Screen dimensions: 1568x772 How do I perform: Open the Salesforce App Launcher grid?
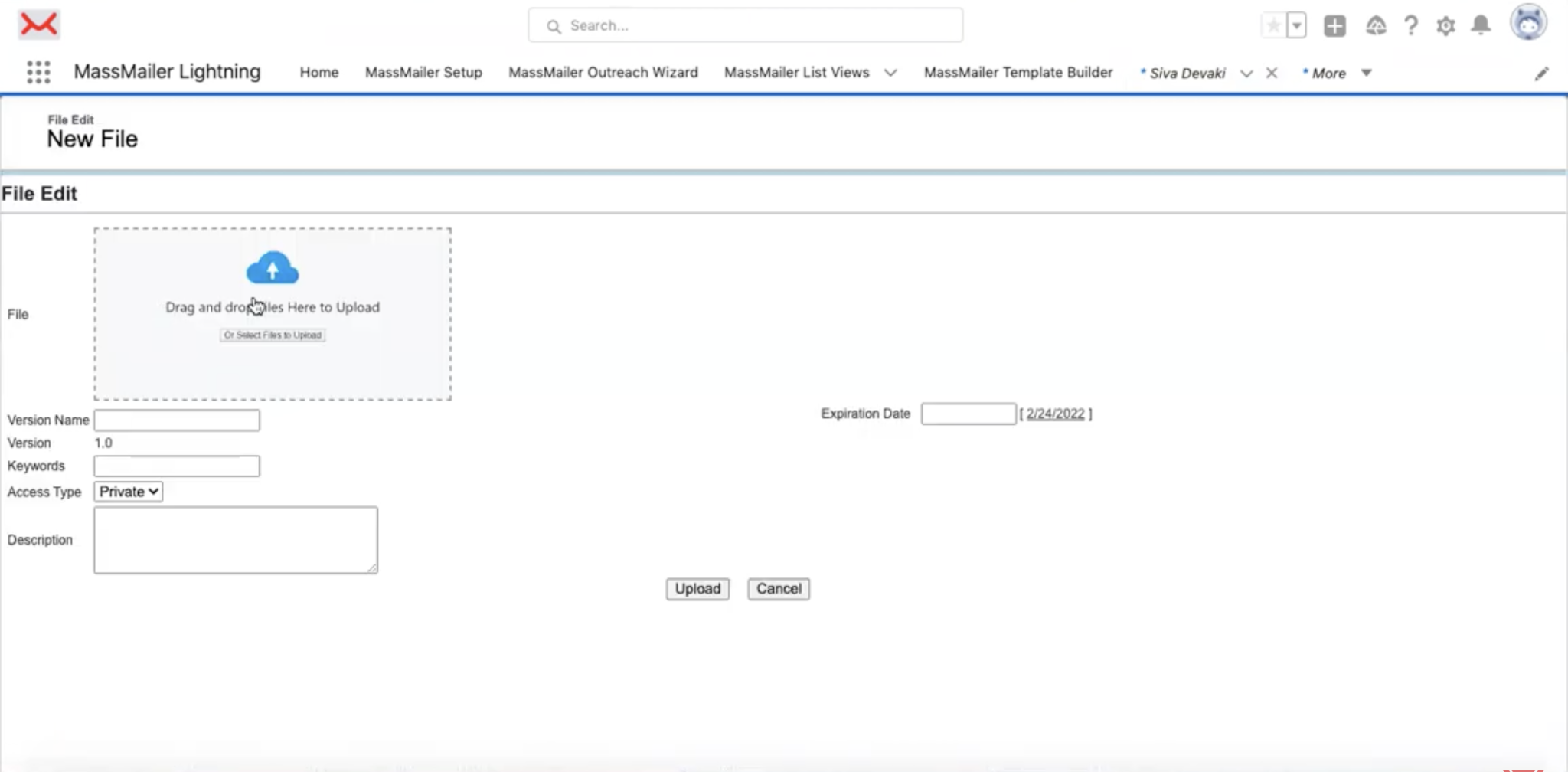click(38, 71)
